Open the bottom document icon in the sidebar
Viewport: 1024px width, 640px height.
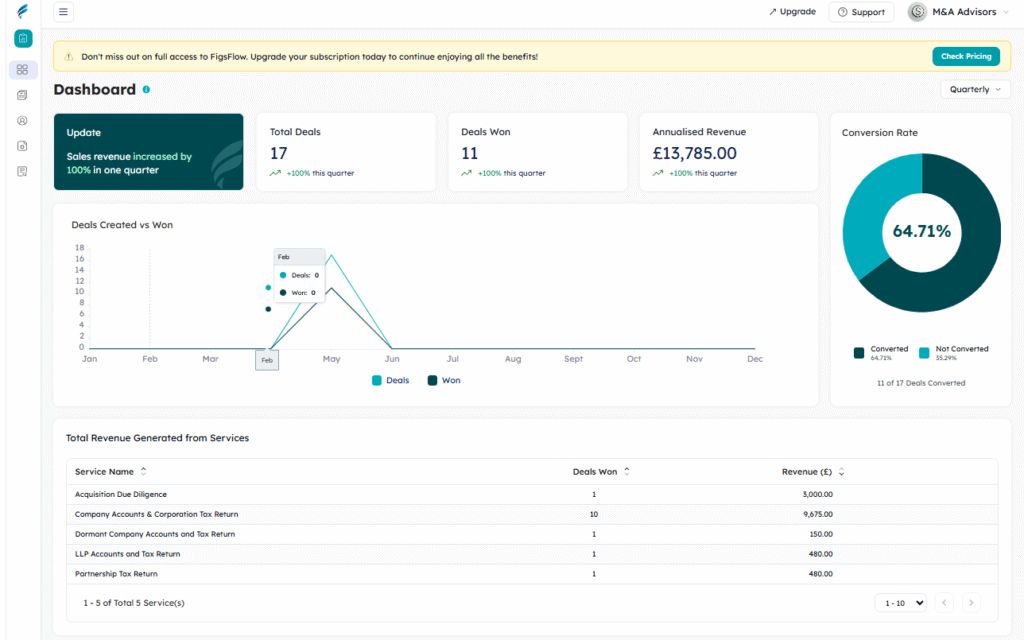[22, 171]
